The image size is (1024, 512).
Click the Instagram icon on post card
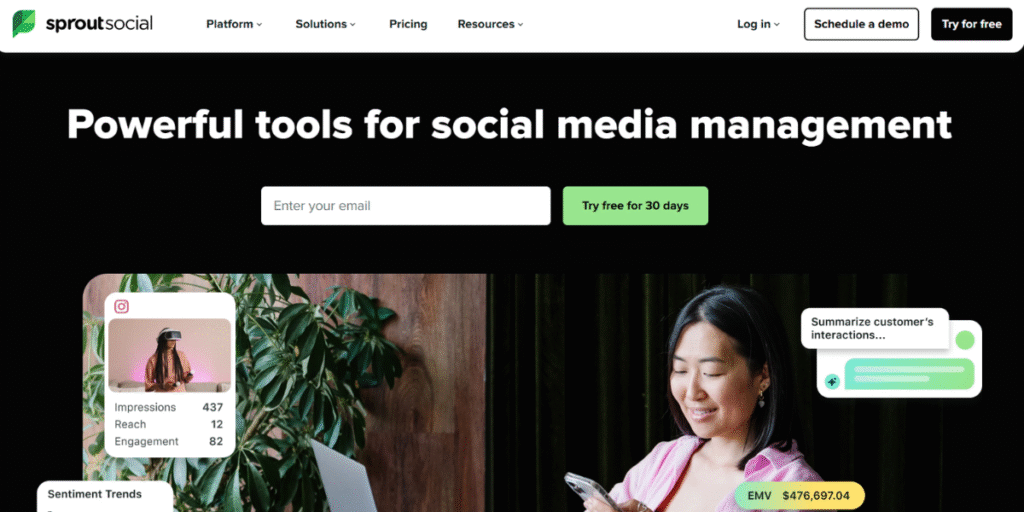pos(121,306)
